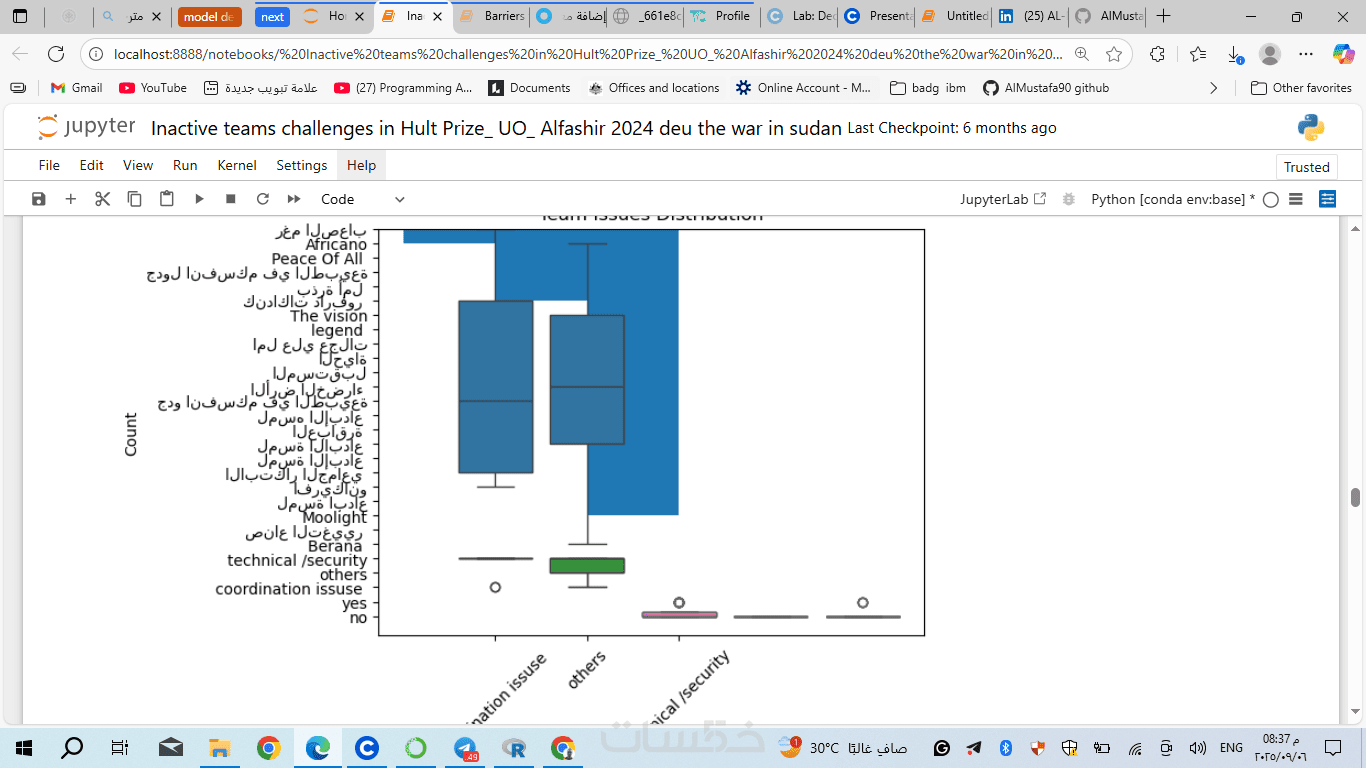Open the Documents bookmark

click(529, 88)
